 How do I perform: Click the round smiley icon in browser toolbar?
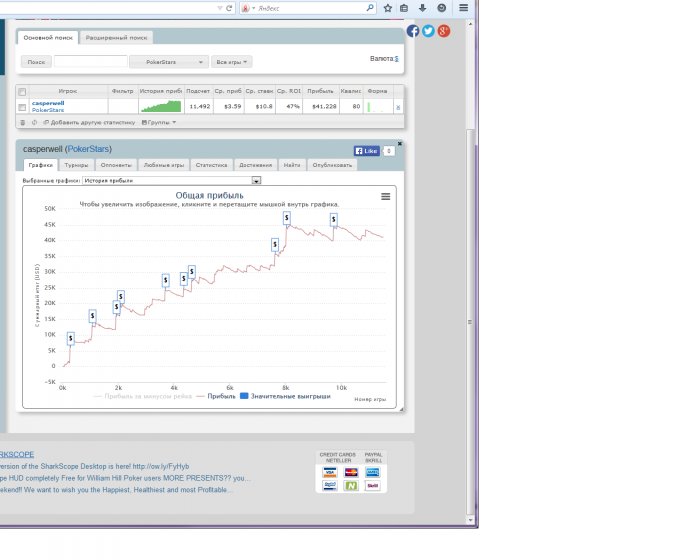(x=442, y=8)
